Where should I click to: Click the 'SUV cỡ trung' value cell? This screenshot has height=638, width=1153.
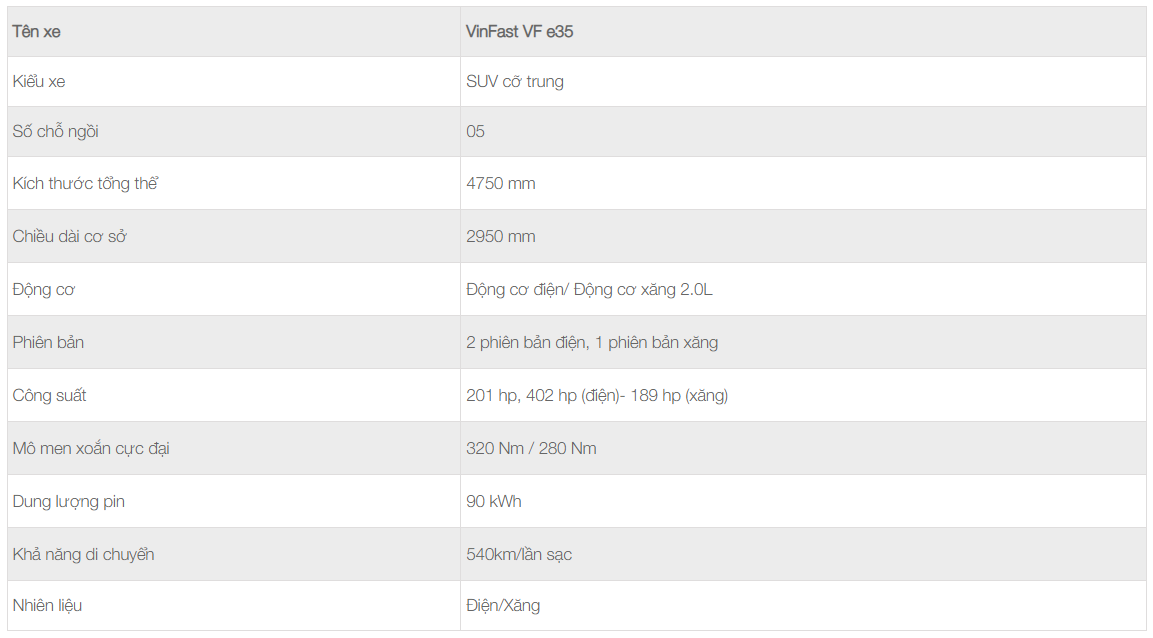point(515,82)
